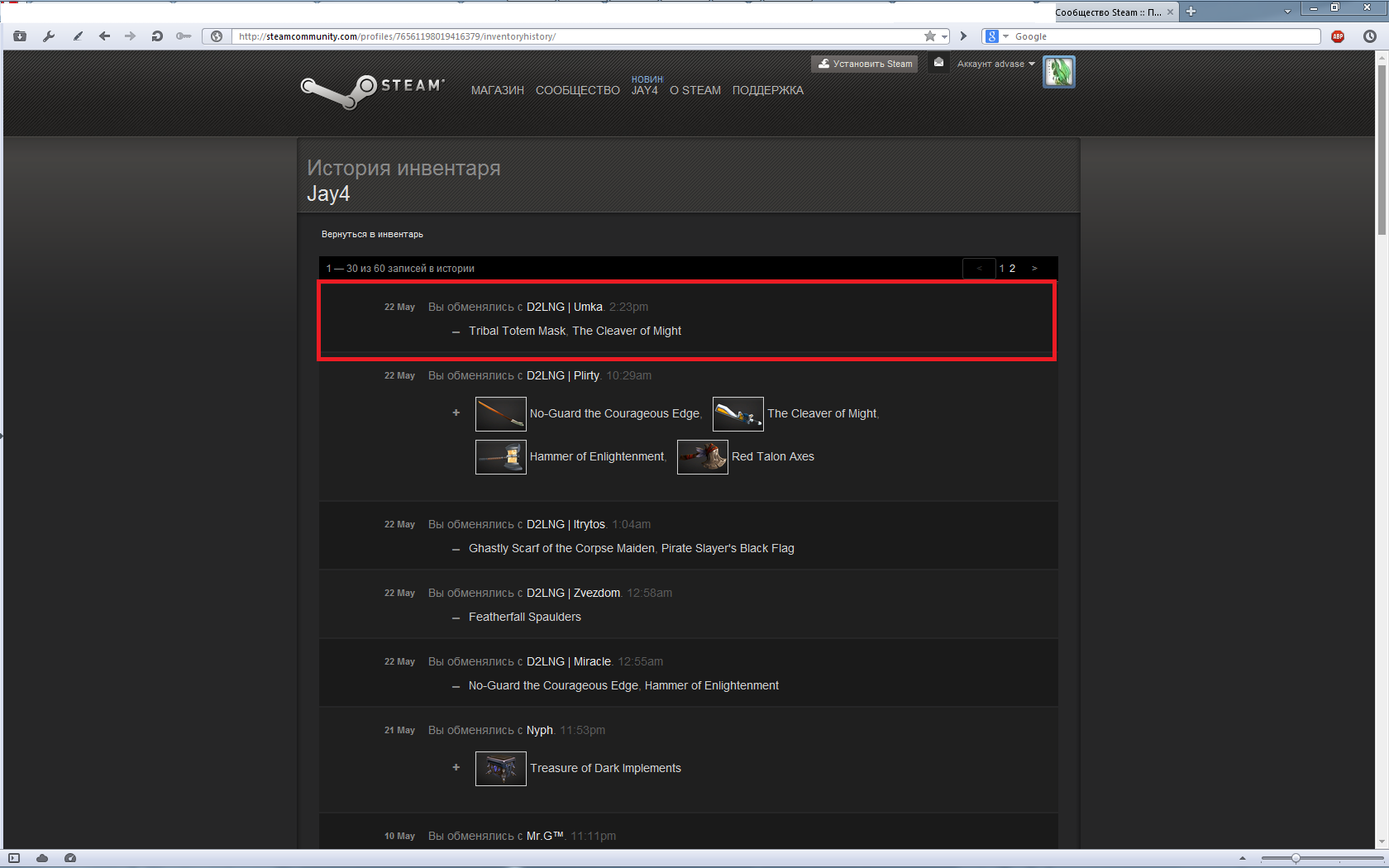This screenshot has width=1389, height=868.
Task: Click Hammer of Enlightenment item thumbnail
Action: (501, 457)
